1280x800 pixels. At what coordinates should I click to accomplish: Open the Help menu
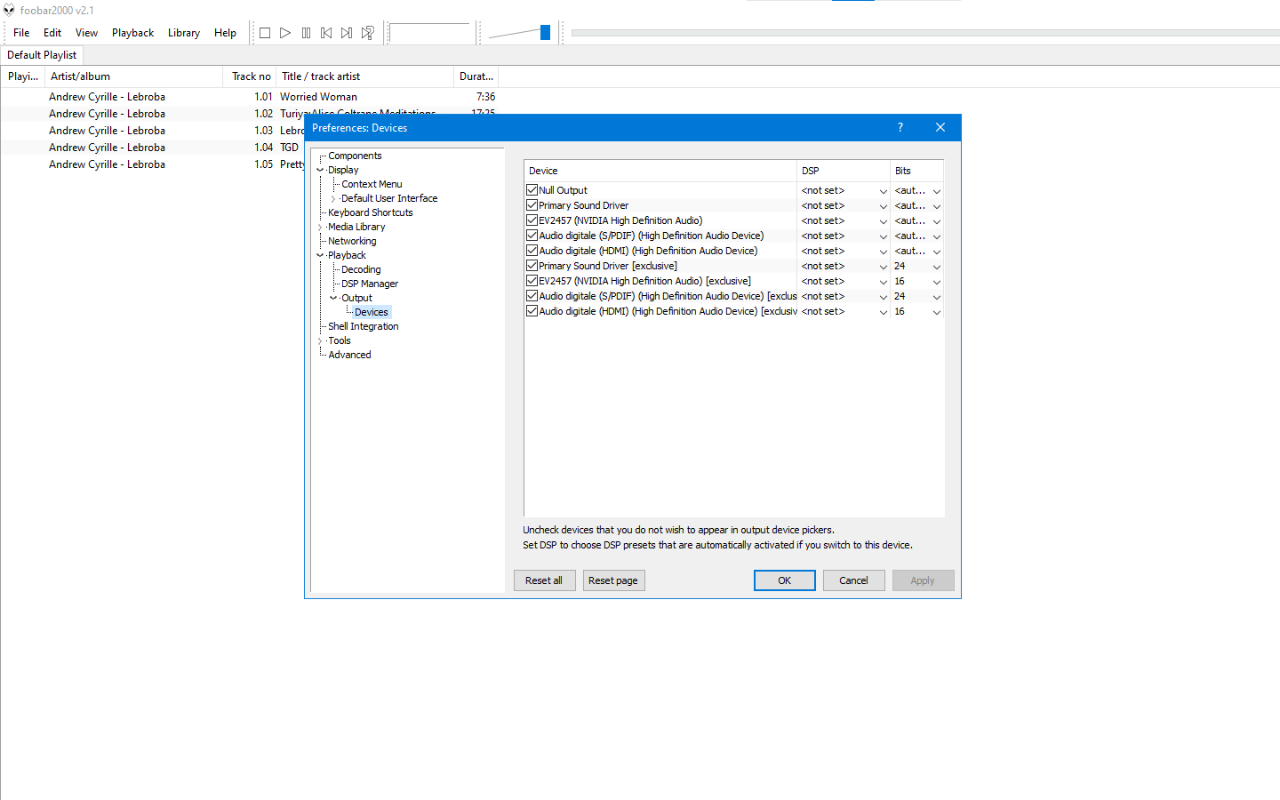(225, 33)
